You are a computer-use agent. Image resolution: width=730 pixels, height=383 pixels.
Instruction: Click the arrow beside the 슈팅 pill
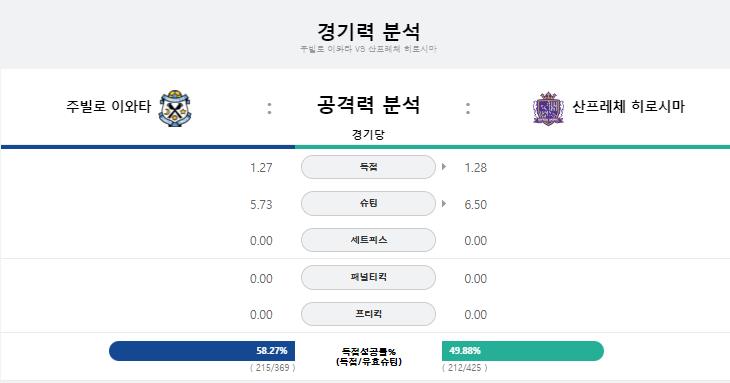tap(444, 203)
